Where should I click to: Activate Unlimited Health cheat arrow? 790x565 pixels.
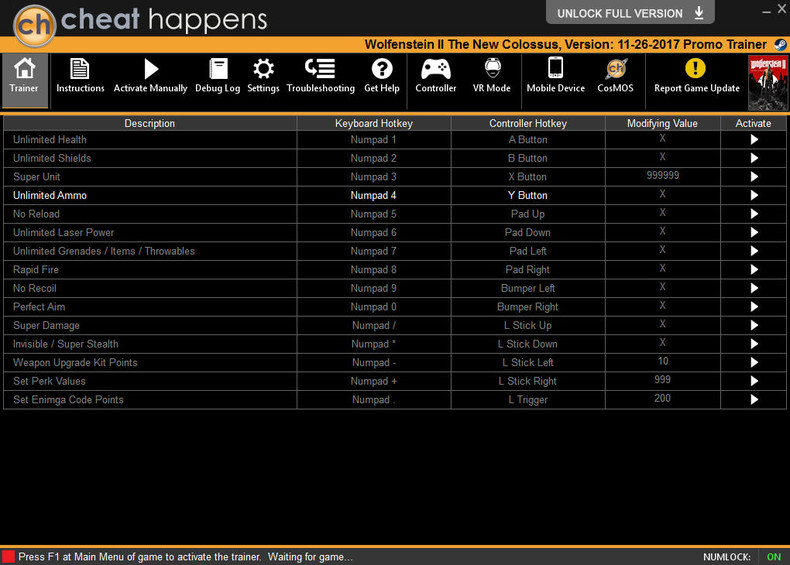[754, 140]
